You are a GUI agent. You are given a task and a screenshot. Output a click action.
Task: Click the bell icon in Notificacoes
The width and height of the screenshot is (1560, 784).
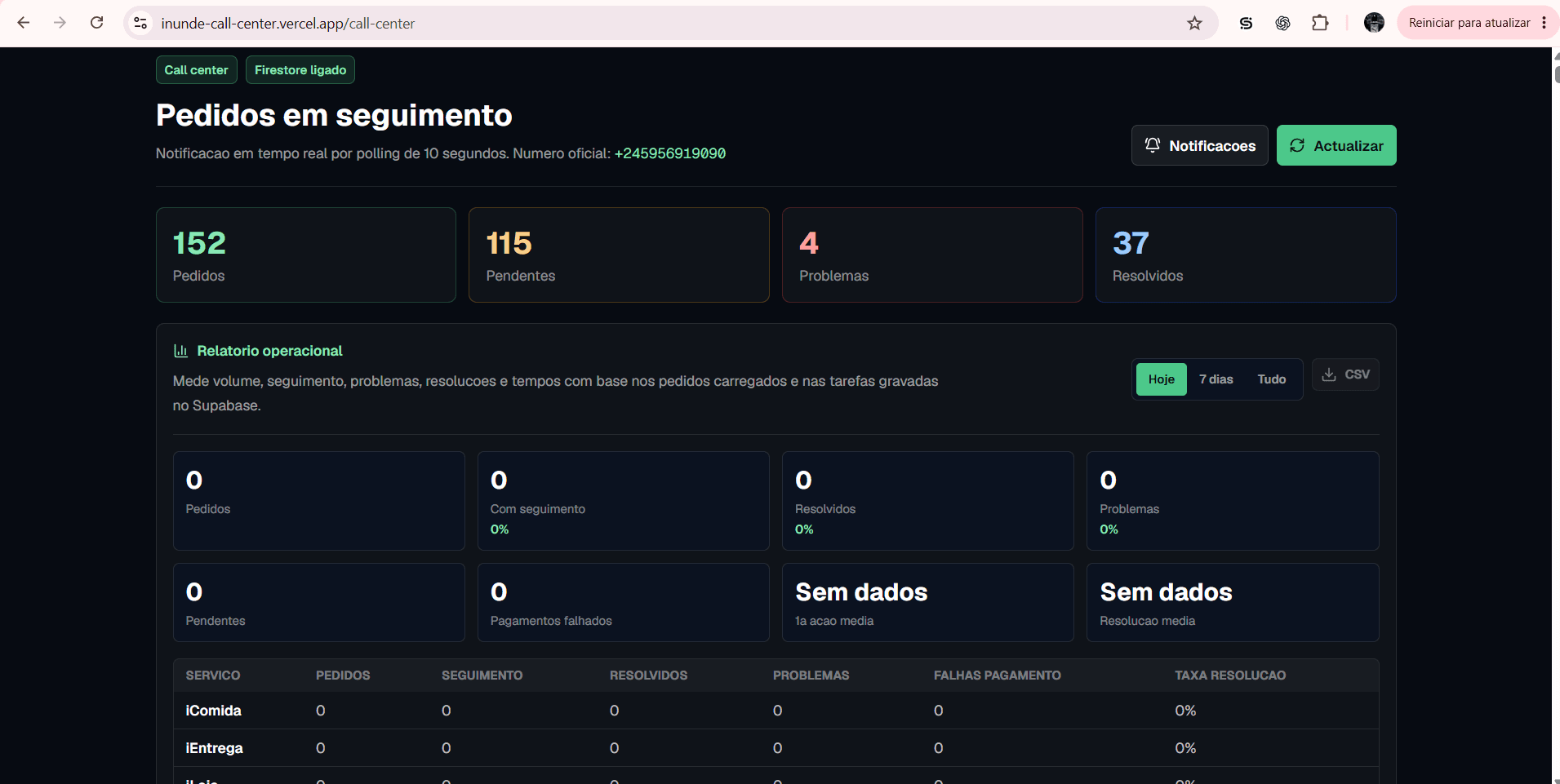(1153, 145)
